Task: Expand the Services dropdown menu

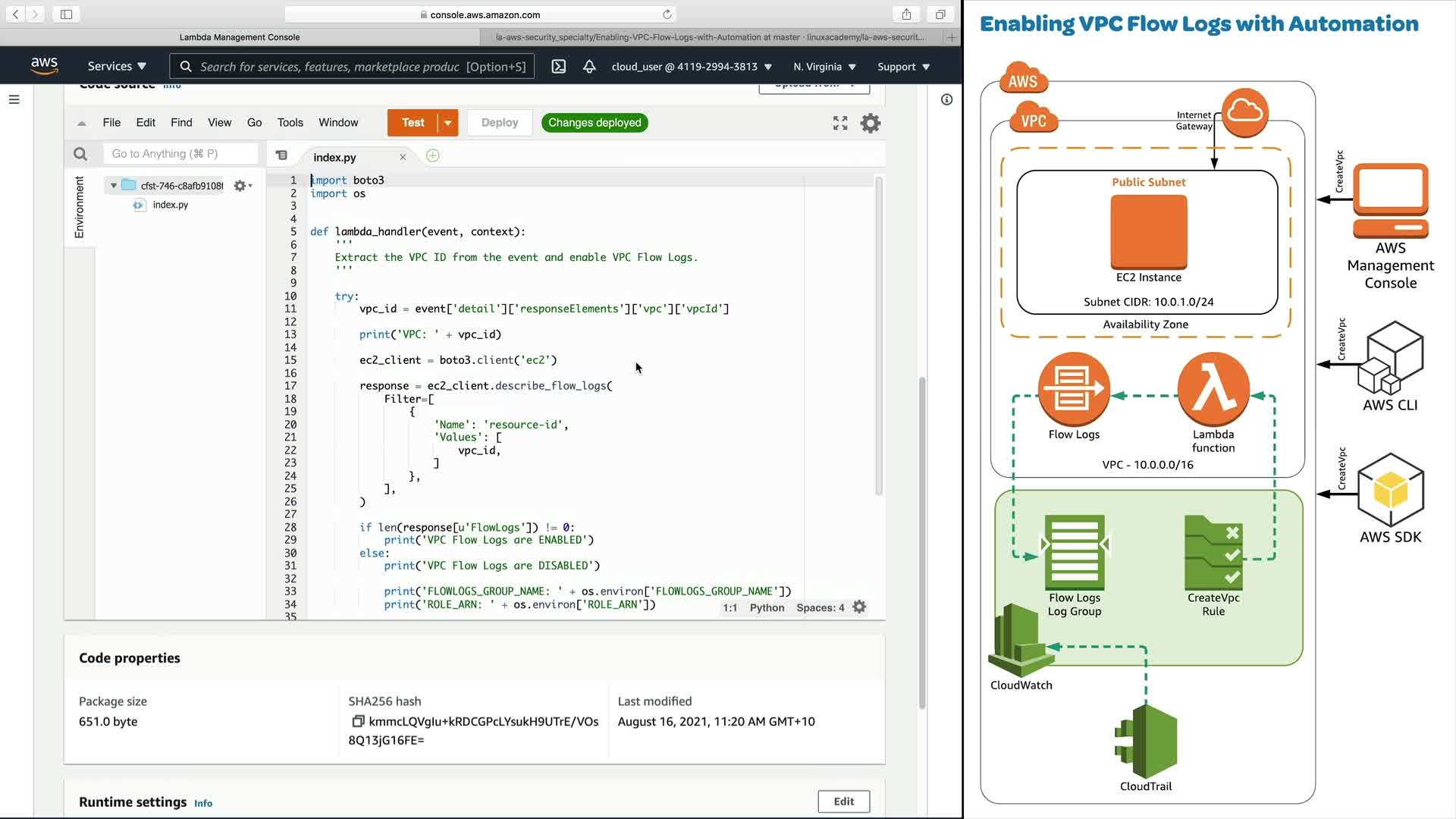Action: [x=117, y=67]
